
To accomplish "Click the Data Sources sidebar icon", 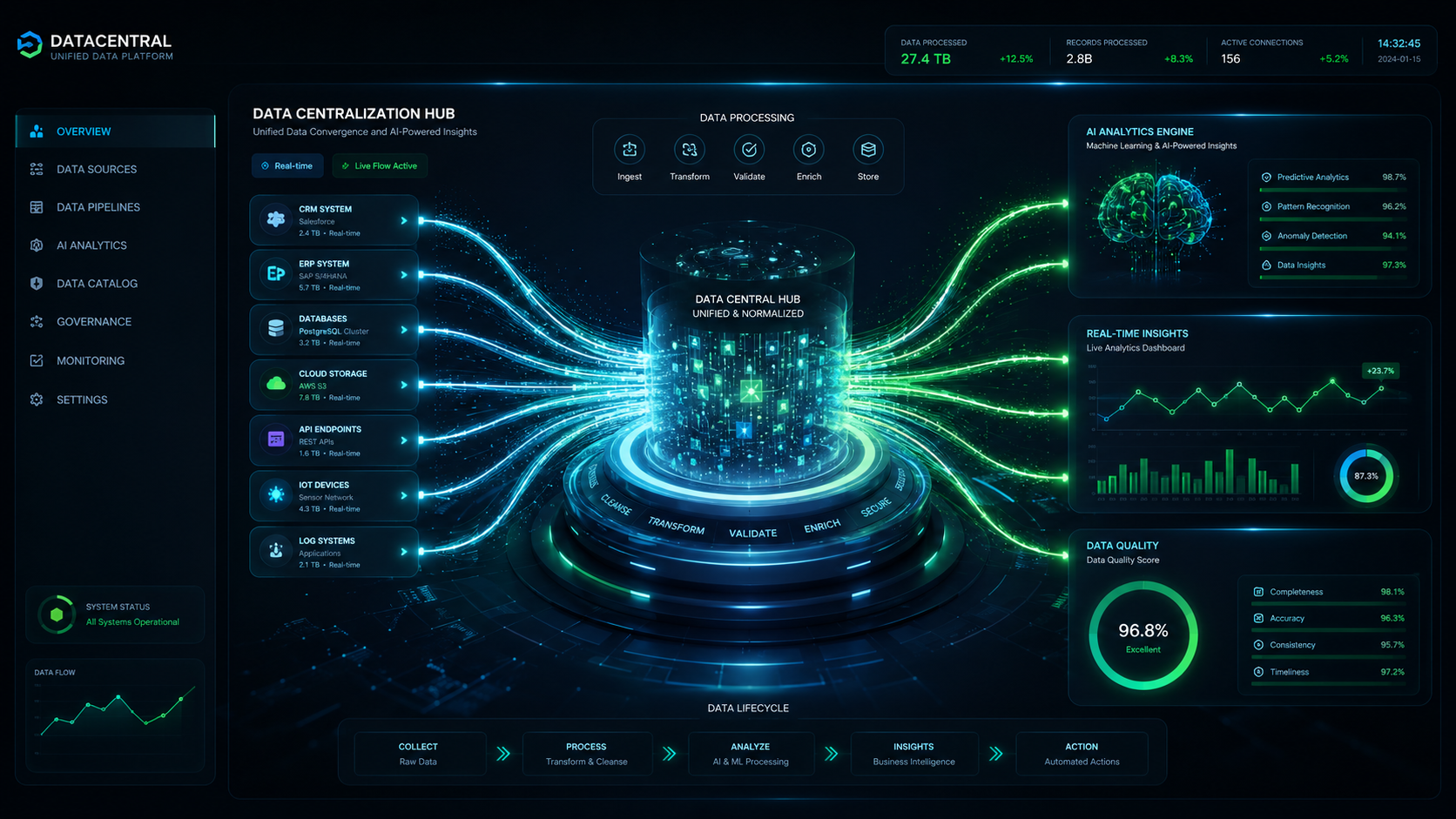I will coord(37,169).
